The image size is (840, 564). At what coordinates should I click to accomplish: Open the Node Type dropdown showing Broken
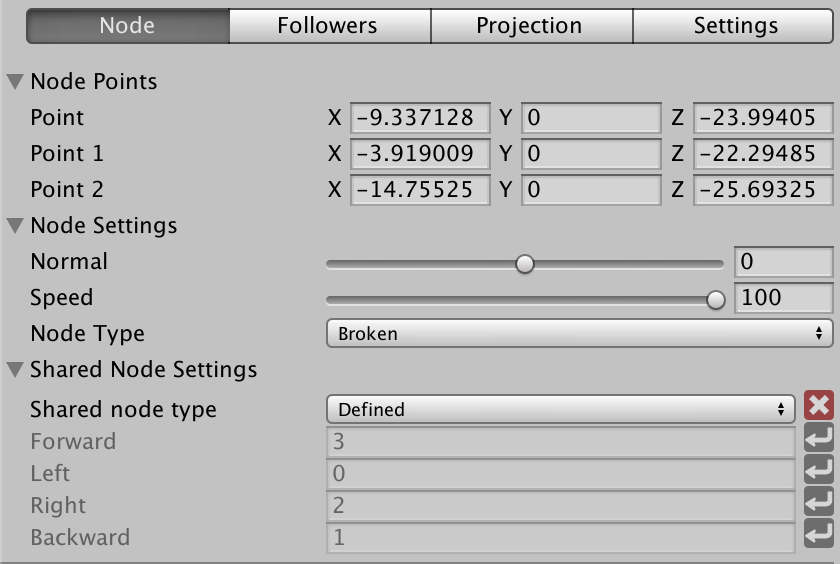580,333
